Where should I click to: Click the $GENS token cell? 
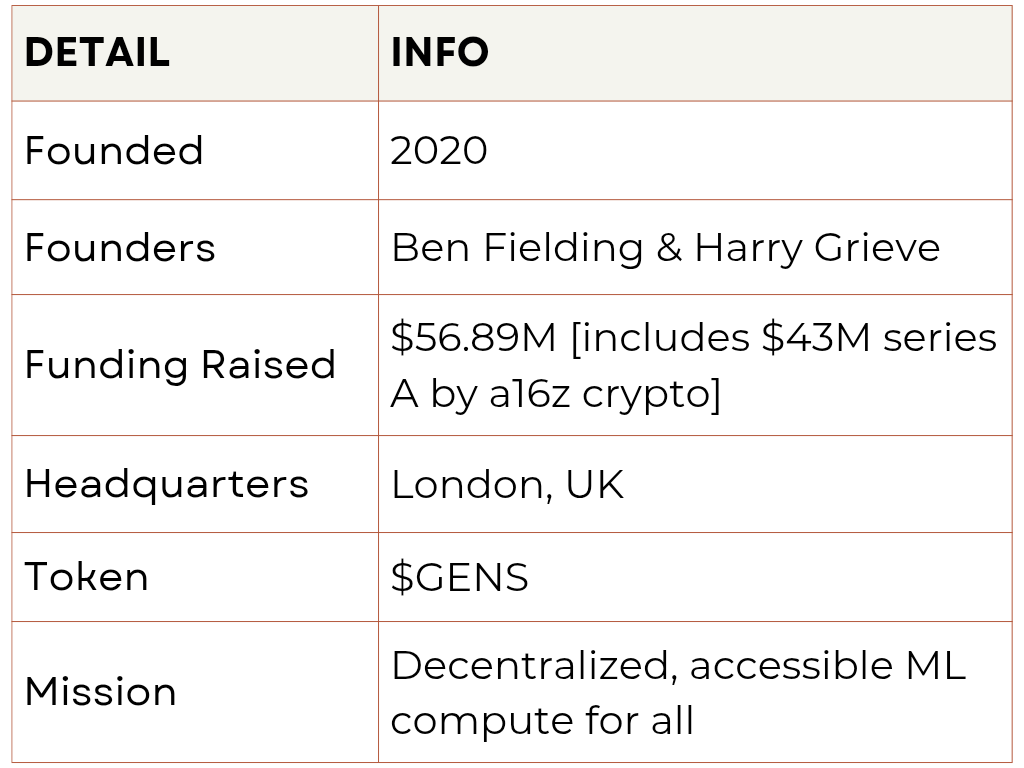coord(460,578)
